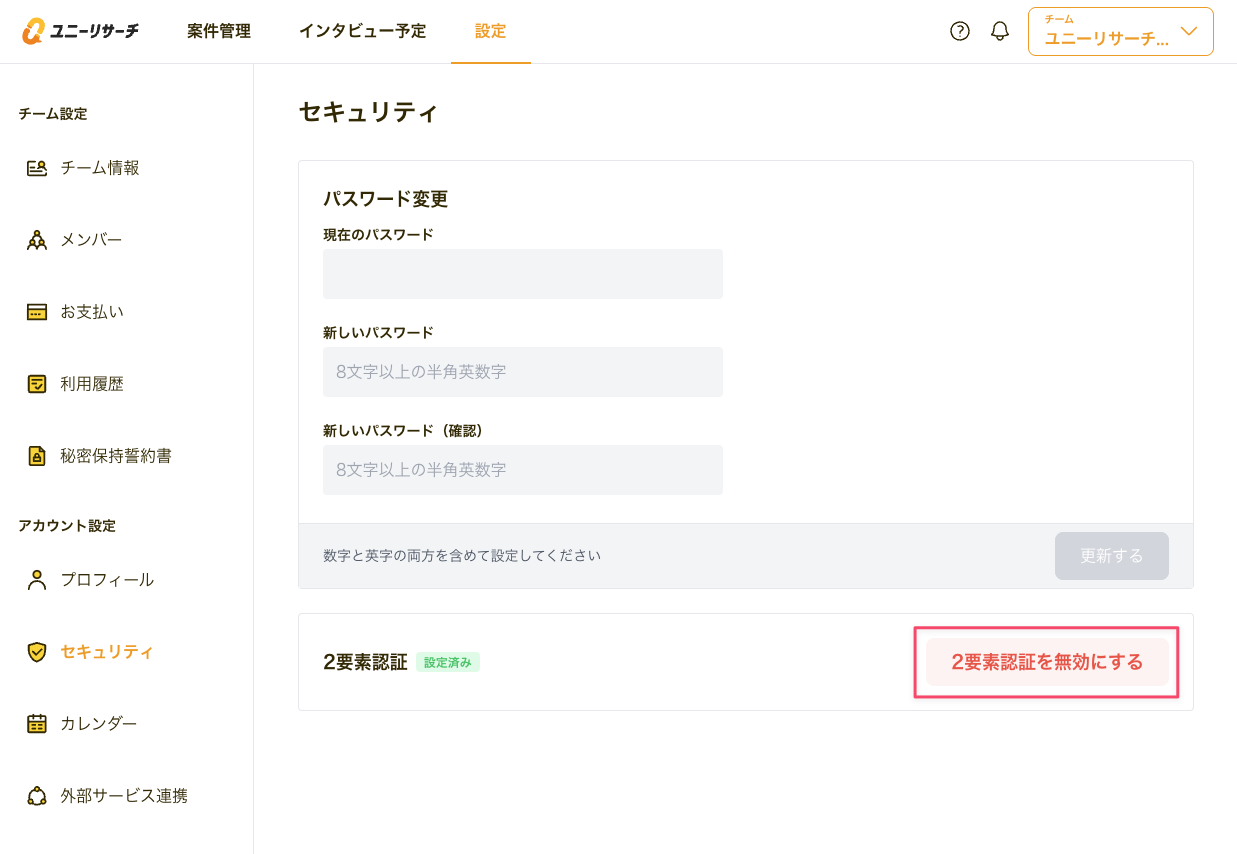
Task: Click the ユニーリサーチ logo
Action: (x=80, y=31)
